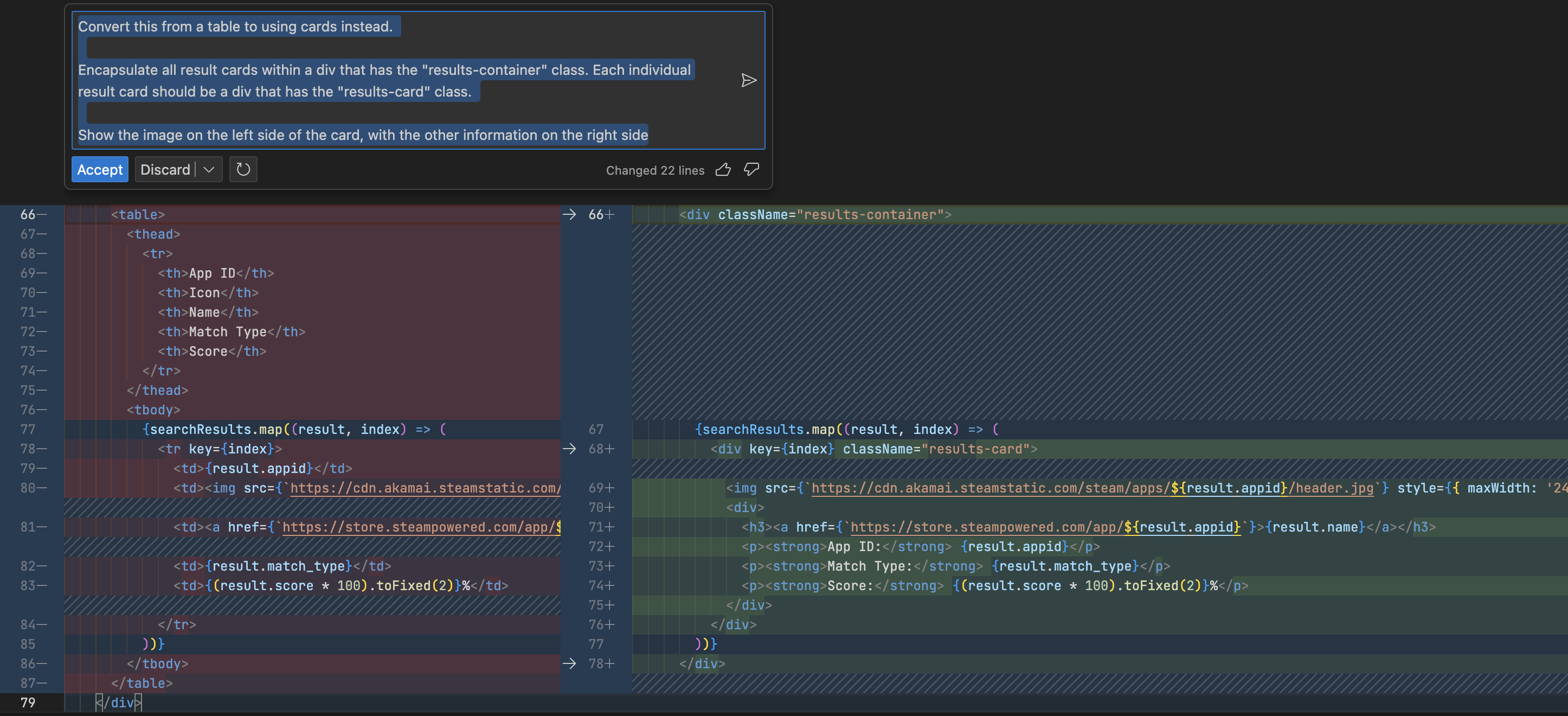Viewport: 1568px width, 716px height.
Task: Click revert arrow beside line 86 tbody
Action: (x=569, y=663)
